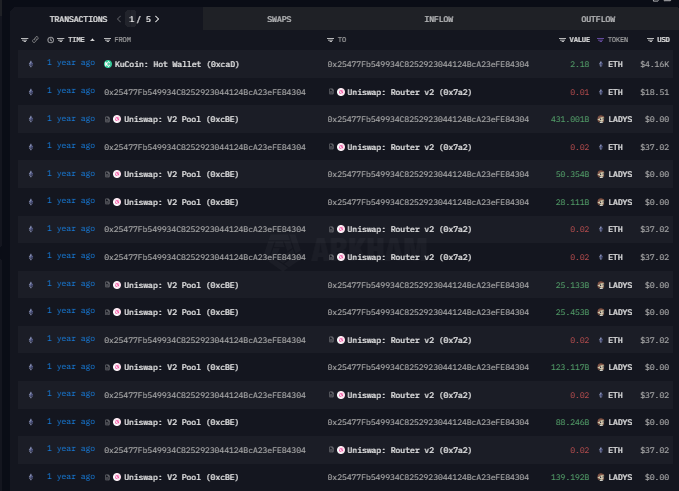Open Uniswap: Router v2 in 0.01 ETH row
The image size is (679, 491).
coord(409,92)
